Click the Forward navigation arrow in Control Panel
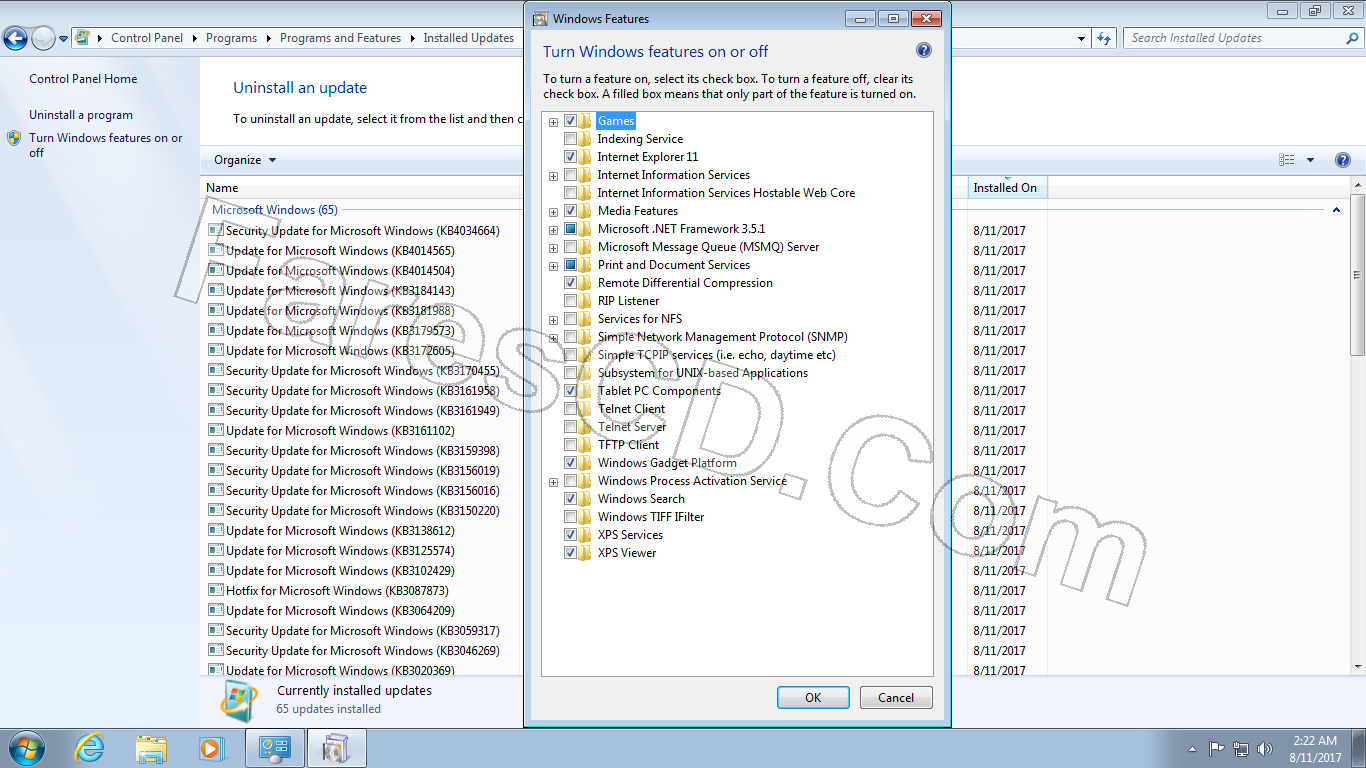This screenshot has height=768, width=1366. click(x=43, y=39)
